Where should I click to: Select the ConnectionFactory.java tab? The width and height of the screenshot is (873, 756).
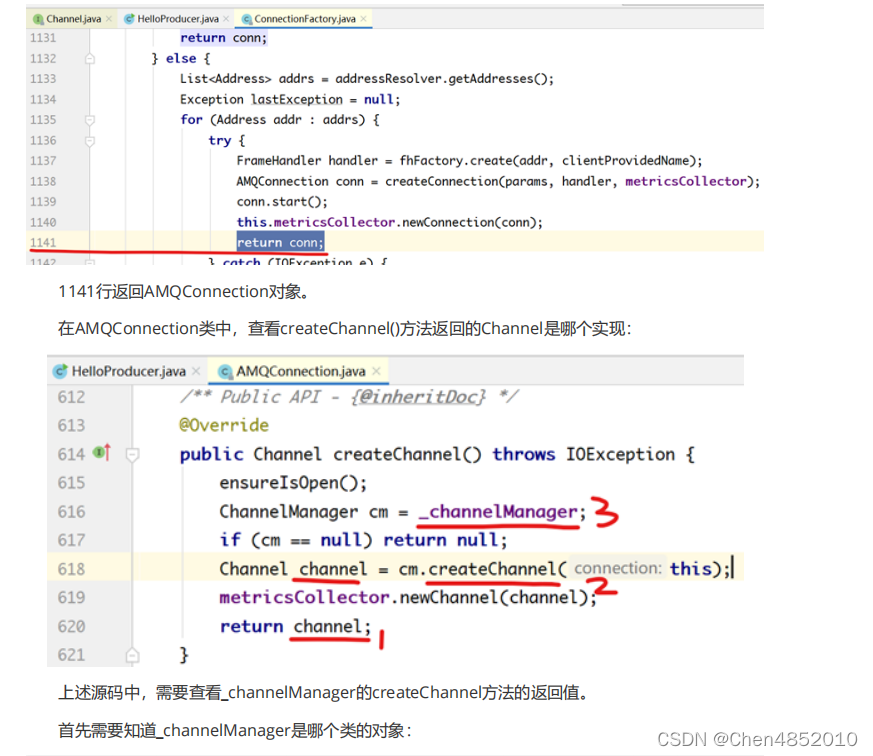[305, 19]
